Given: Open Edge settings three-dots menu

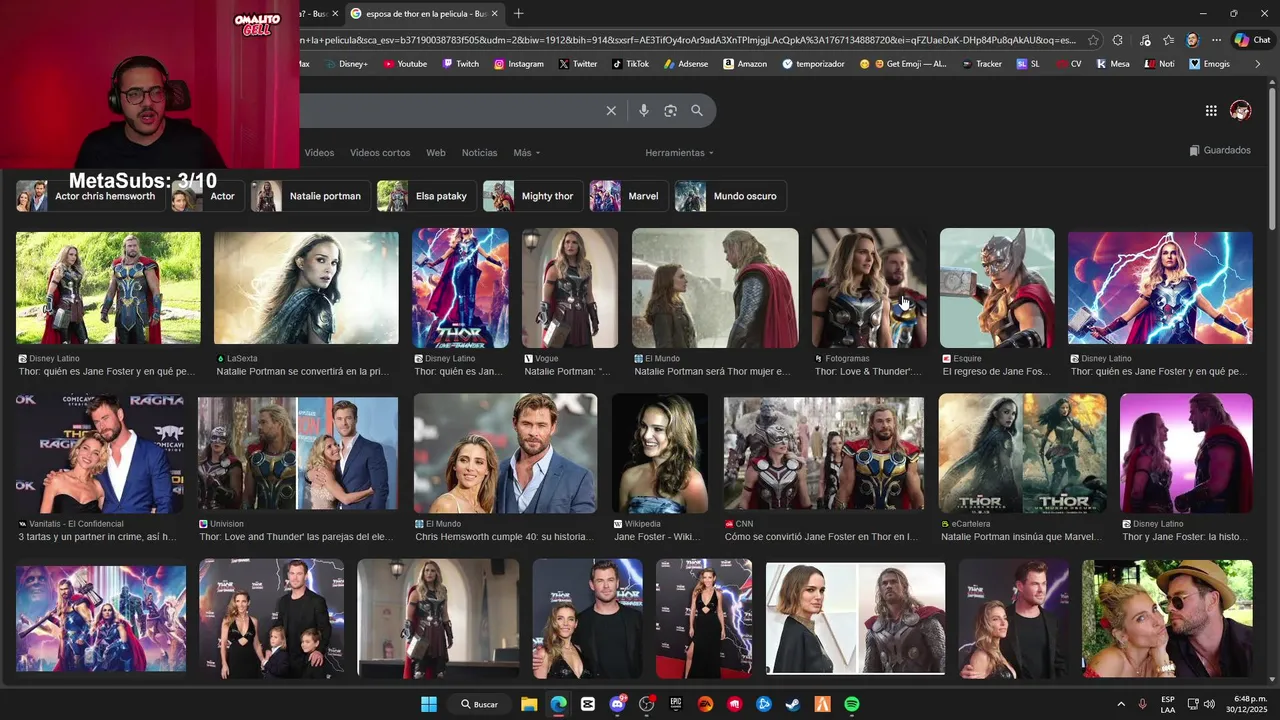Looking at the screenshot, I should point(1216,40).
